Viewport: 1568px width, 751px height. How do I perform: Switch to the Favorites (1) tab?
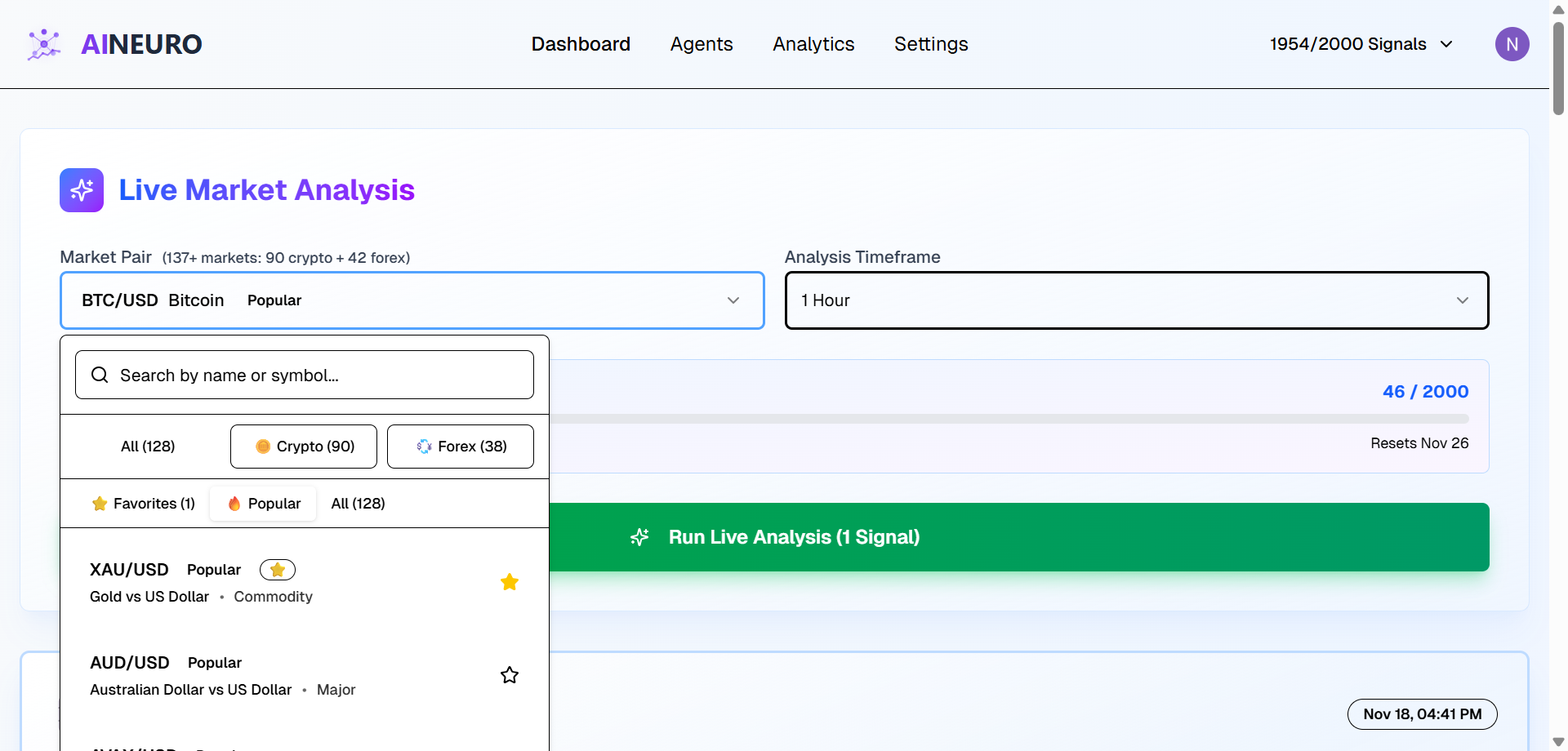(144, 504)
